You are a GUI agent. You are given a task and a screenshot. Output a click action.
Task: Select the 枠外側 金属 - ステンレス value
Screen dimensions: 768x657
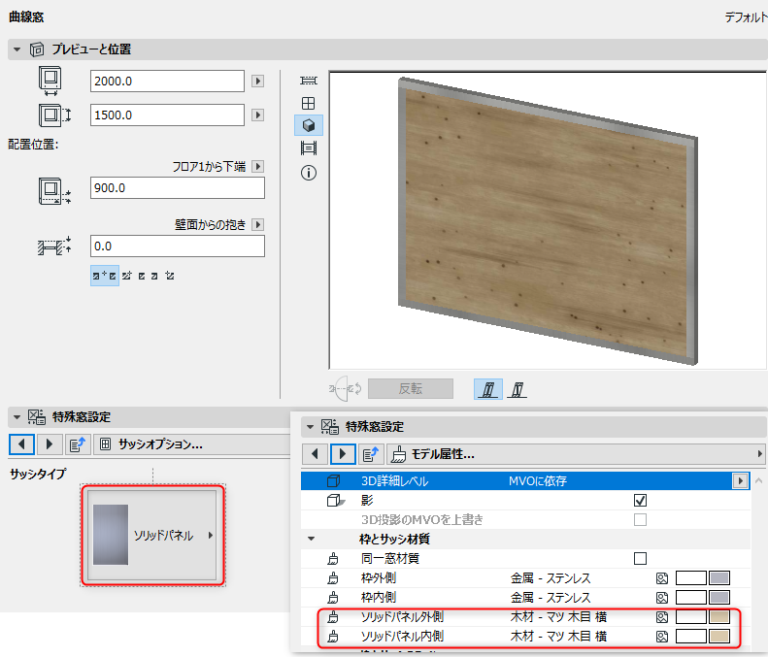[551, 578]
